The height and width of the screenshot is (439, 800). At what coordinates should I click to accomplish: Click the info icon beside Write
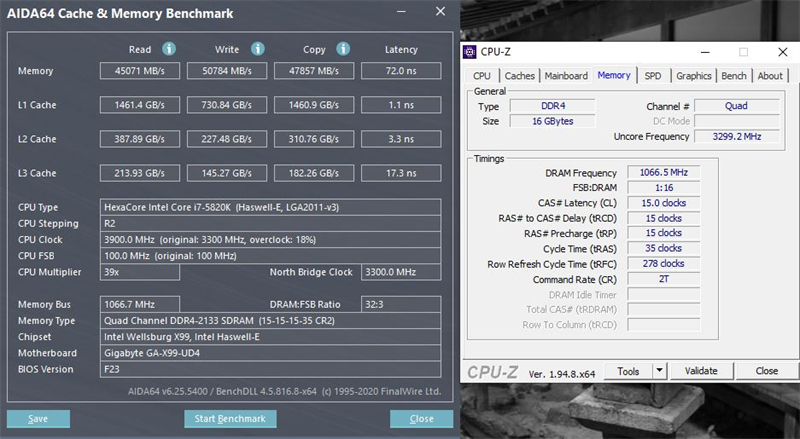pyautogui.click(x=257, y=49)
